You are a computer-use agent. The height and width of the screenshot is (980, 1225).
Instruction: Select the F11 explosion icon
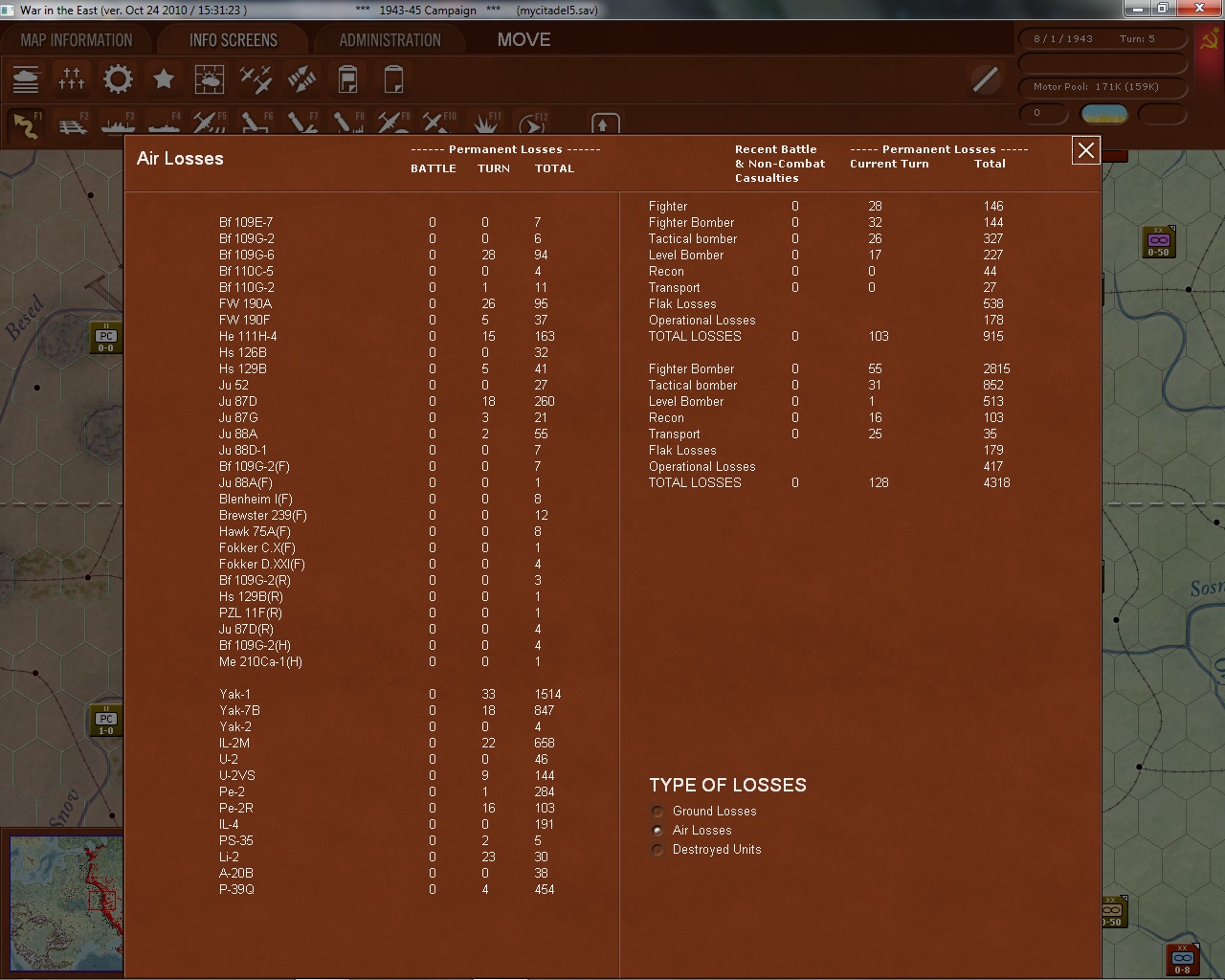[x=486, y=124]
